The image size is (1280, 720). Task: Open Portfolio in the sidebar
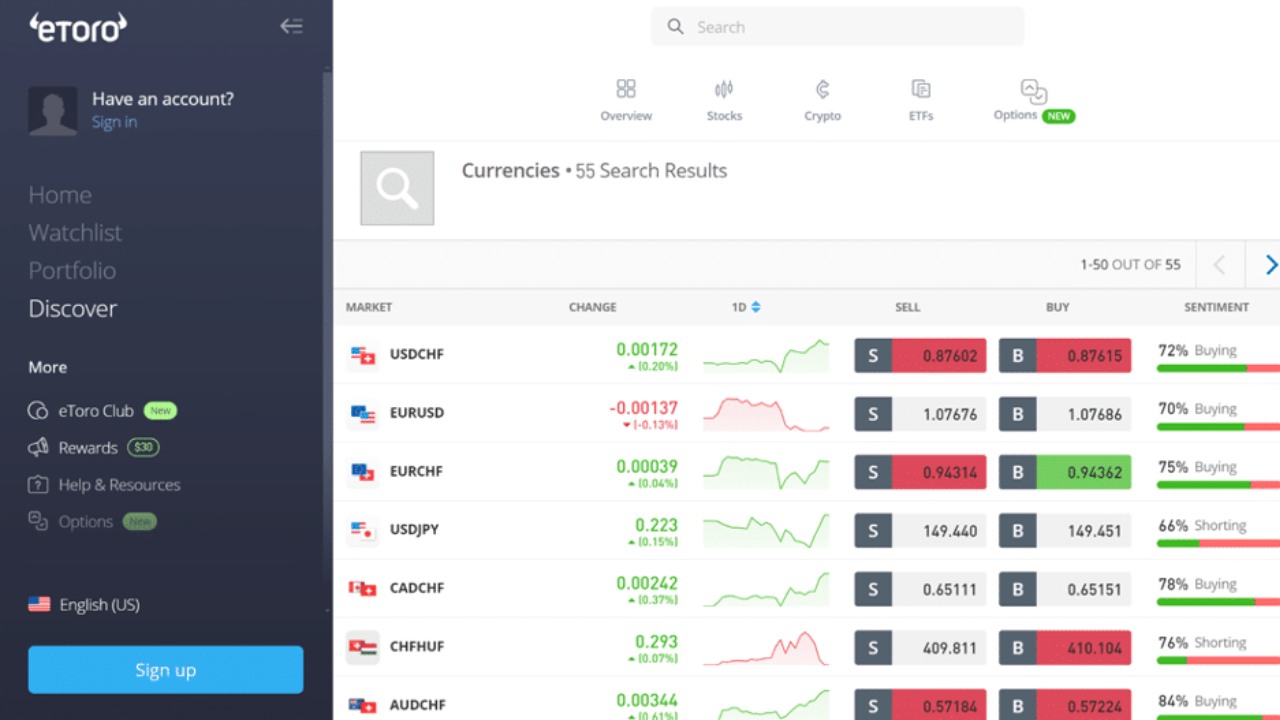tap(72, 271)
